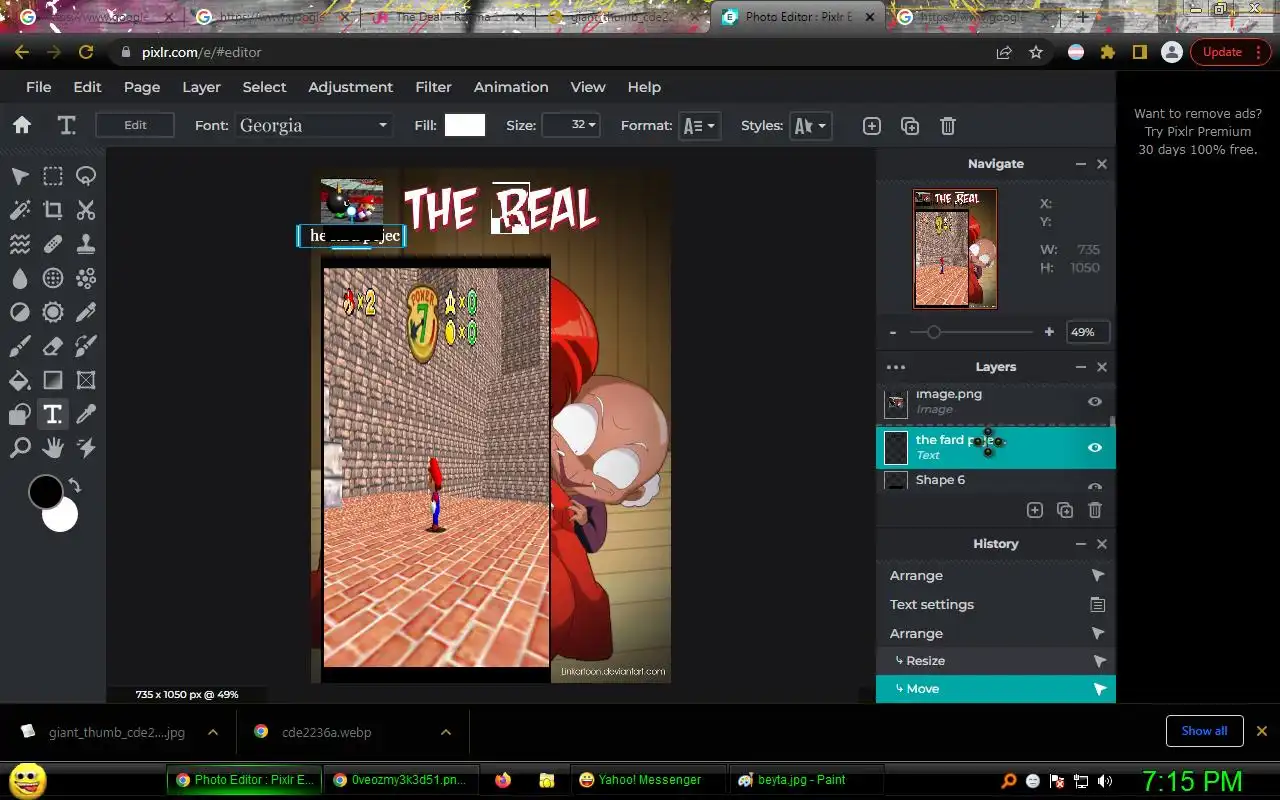The image size is (1280, 800).
Task: Open the text Styles dropdown
Action: (x=810, y=125)
